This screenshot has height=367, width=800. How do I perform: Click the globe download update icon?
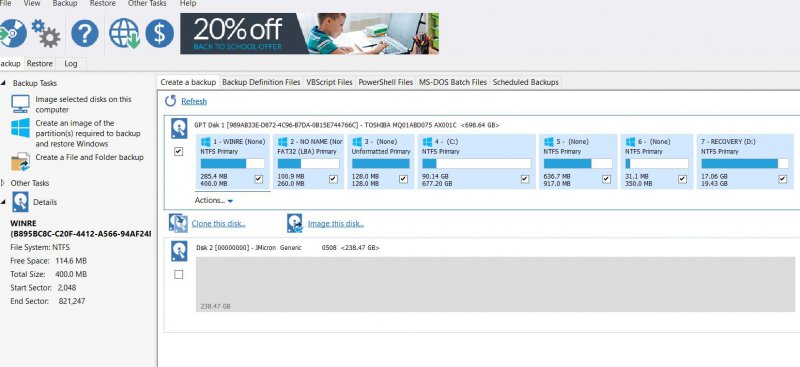point(124,34)
